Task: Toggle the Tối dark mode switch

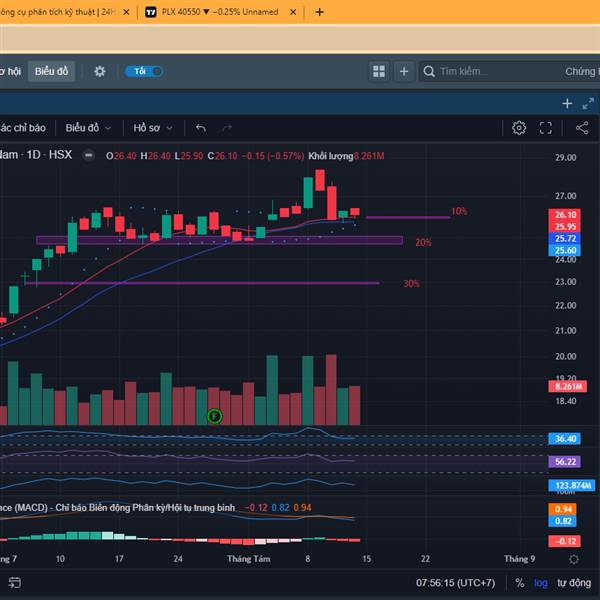Action: pos(144,71)
